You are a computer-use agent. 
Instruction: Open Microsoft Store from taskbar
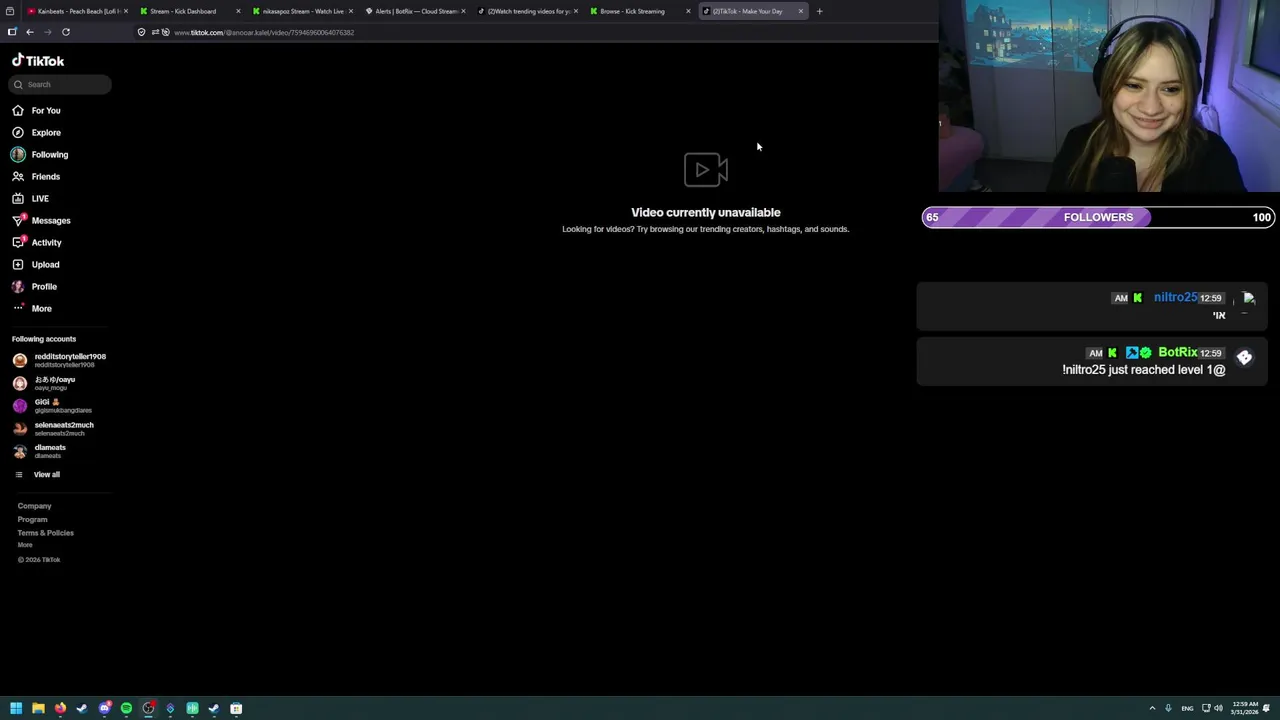pyautogui.click(x=236, y=708)
